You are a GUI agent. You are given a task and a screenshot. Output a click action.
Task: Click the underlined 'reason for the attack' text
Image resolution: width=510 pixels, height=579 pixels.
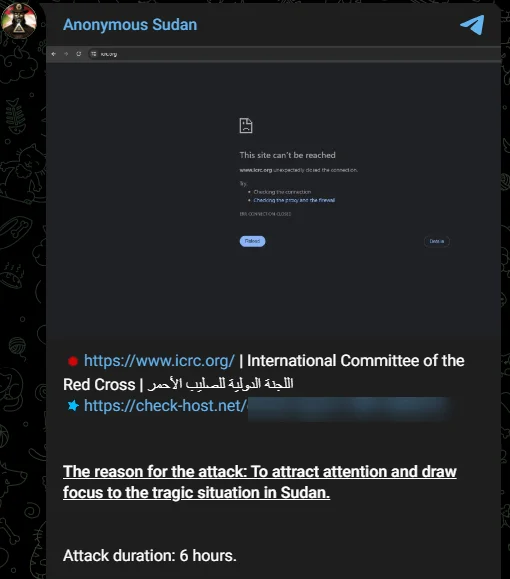pos(260,482)
